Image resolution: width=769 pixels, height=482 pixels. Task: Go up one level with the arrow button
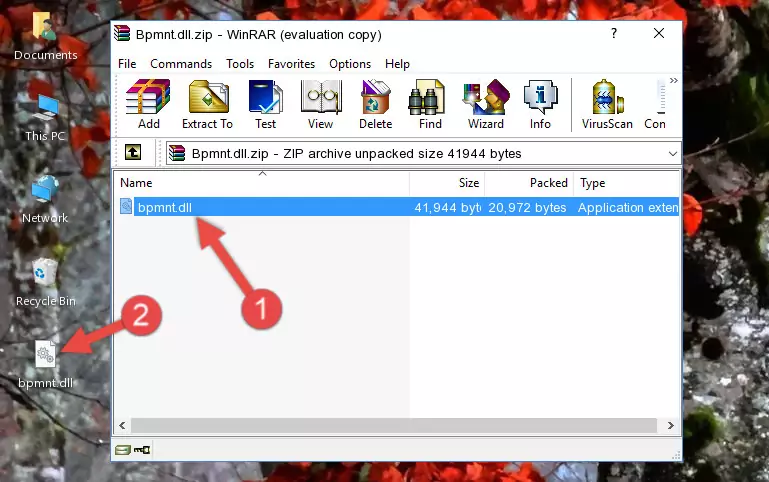[133, 152]
